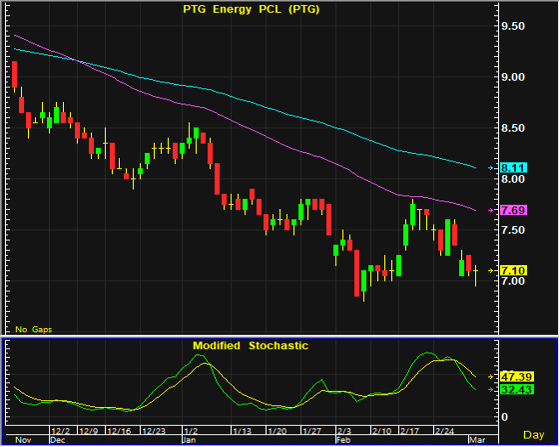Click the Dec month label on time axis
Screen dimensions: 560x447
(58, 440)
